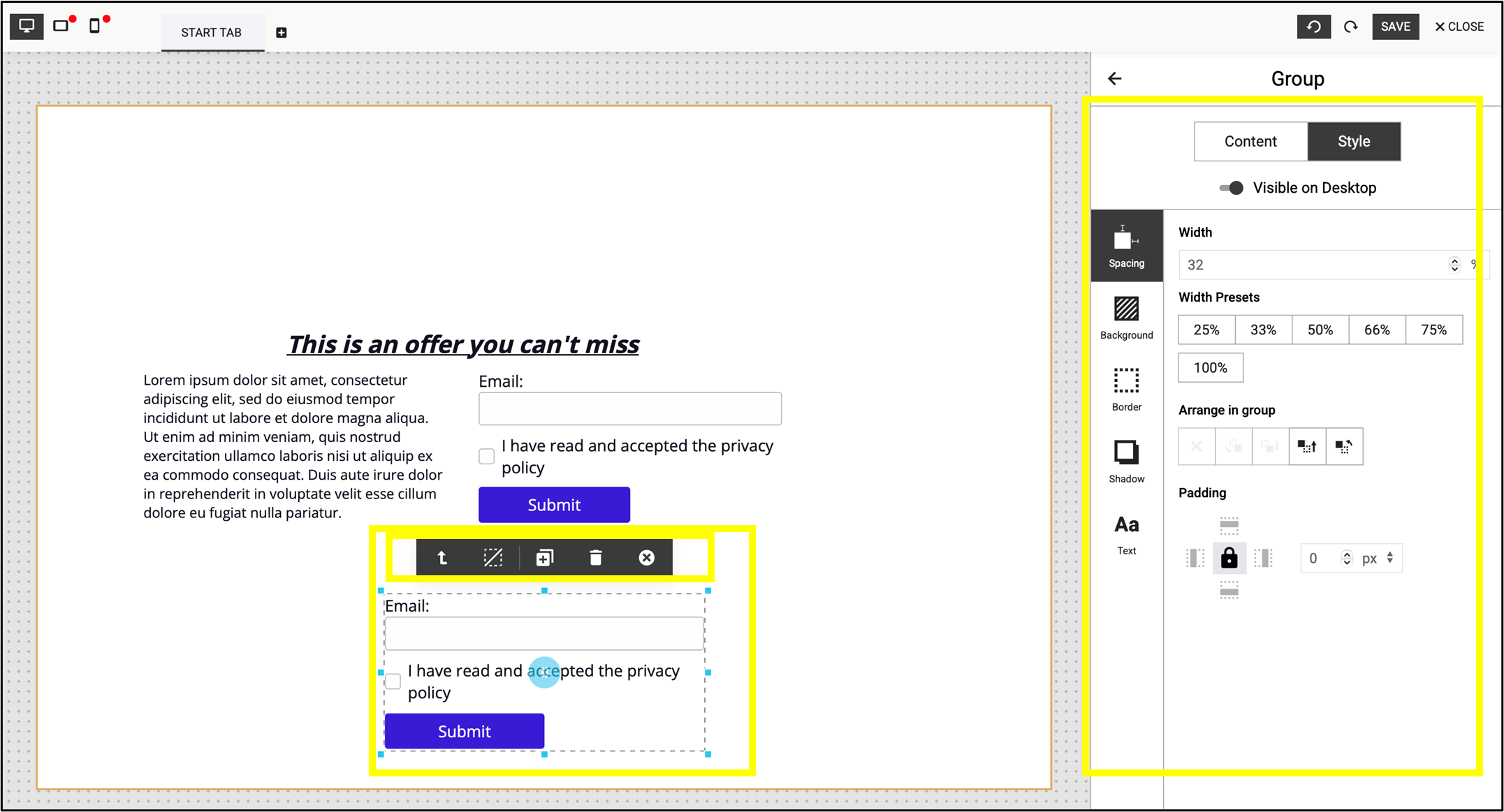Viewport: 1504px width, 812px height.
Task: Select the START TAB tab
Action: coord(212,33)
